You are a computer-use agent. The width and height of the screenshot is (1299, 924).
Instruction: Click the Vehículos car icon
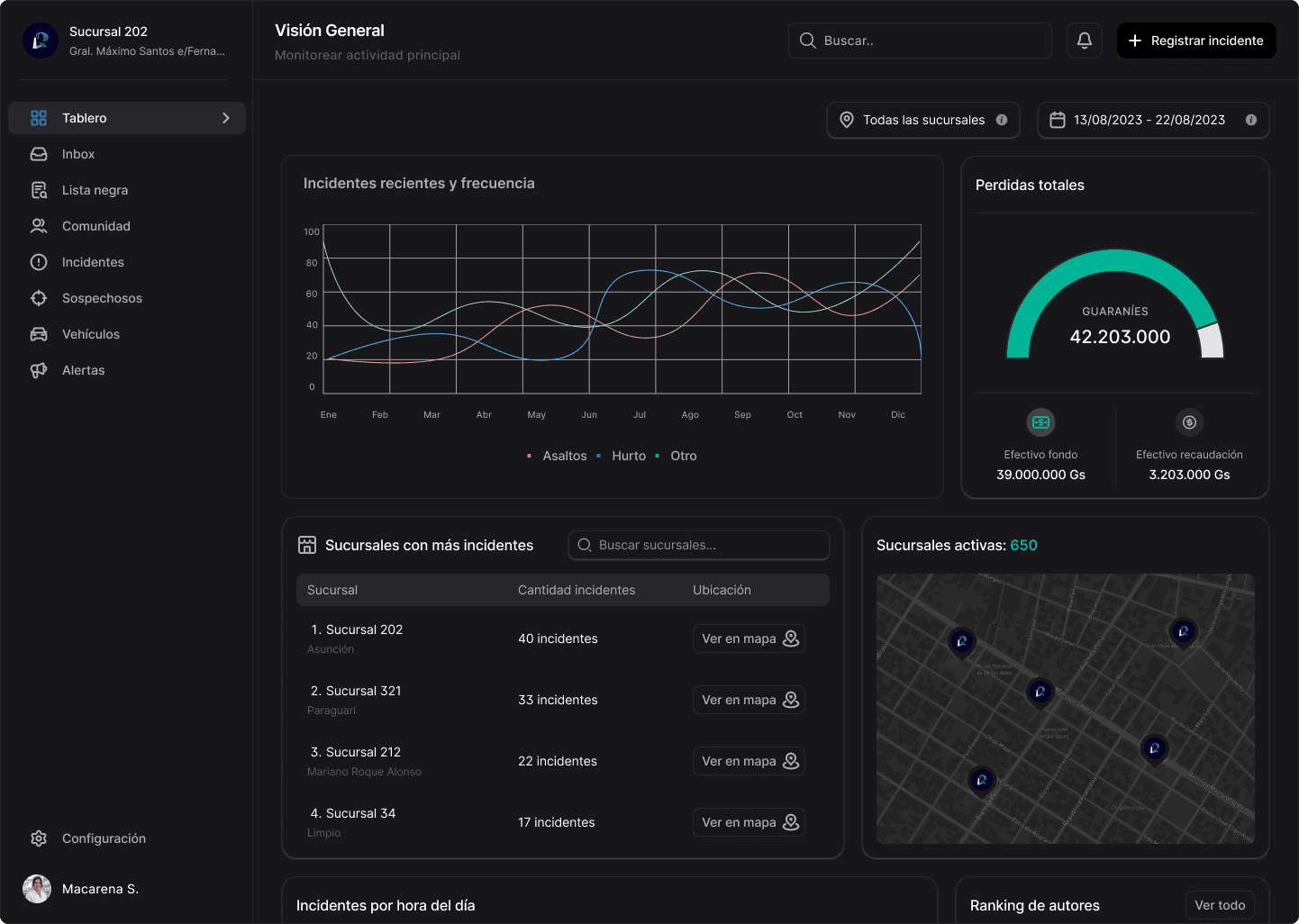39,334
